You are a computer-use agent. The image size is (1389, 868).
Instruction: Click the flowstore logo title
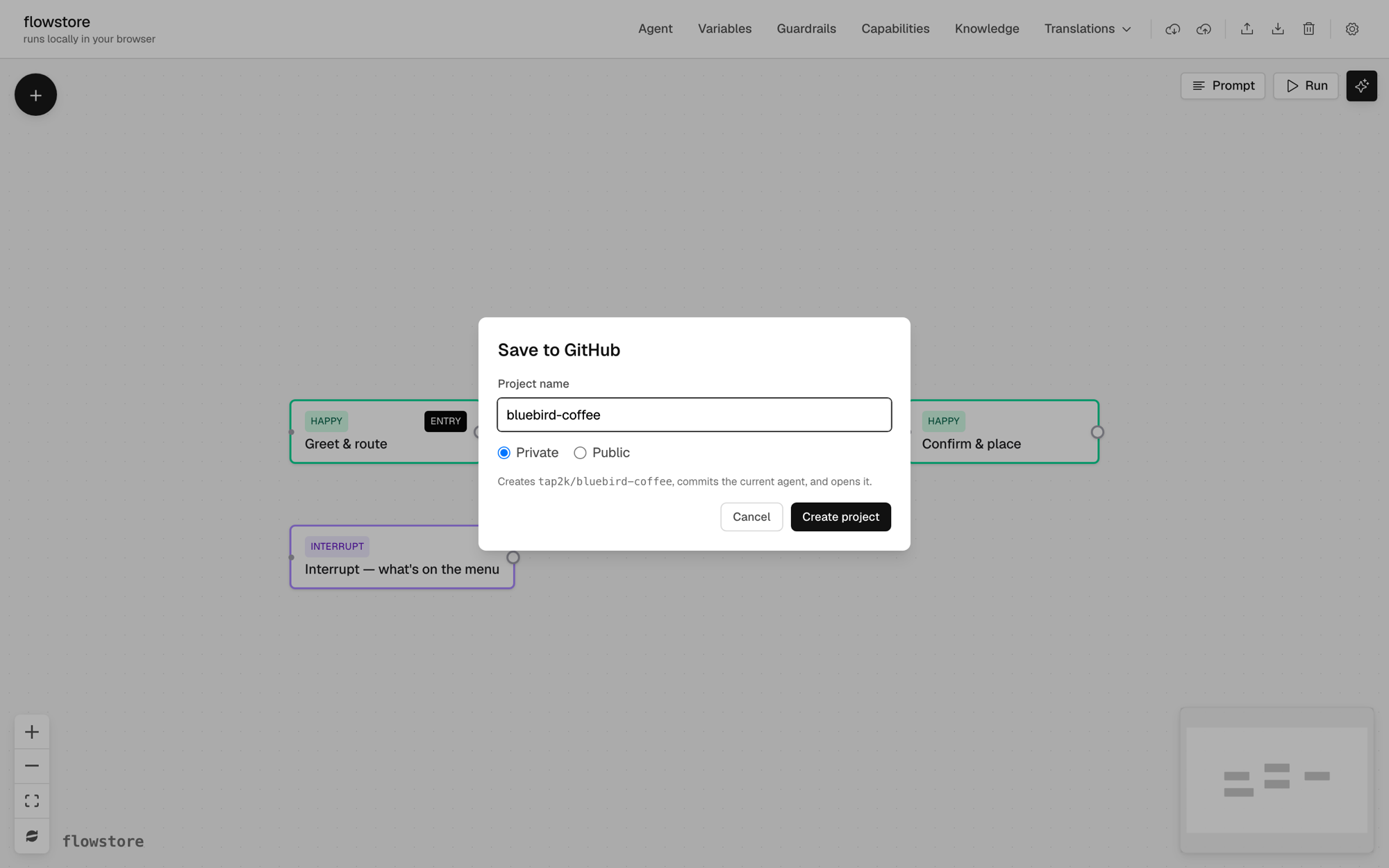click(x=57, y=22)
